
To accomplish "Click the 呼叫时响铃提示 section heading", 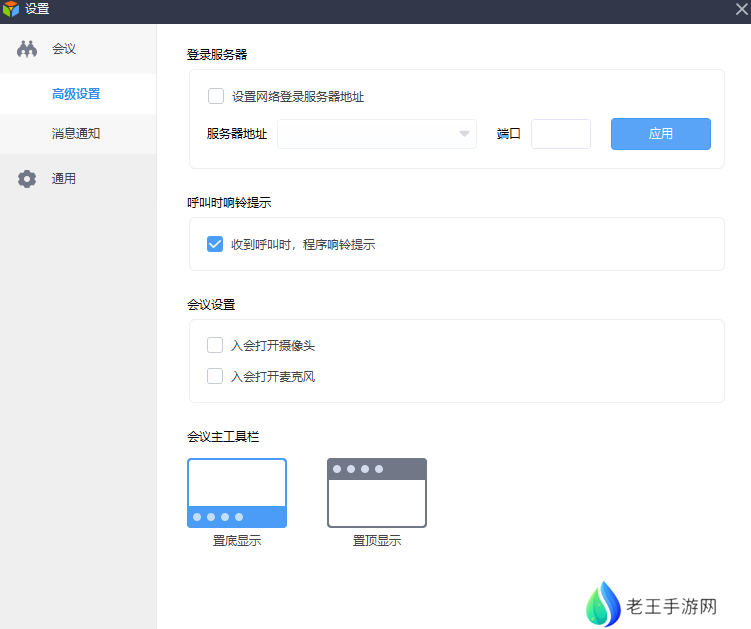I will [x=229, y=203].
